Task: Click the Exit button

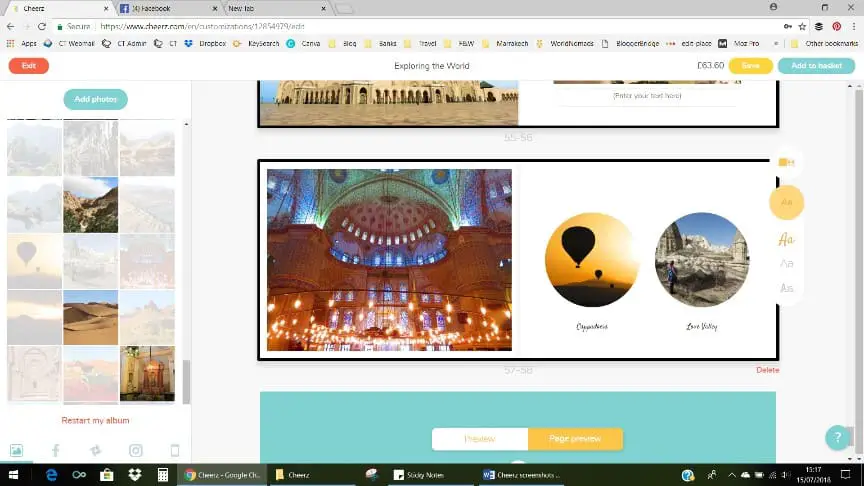Action: click(29, 66)
